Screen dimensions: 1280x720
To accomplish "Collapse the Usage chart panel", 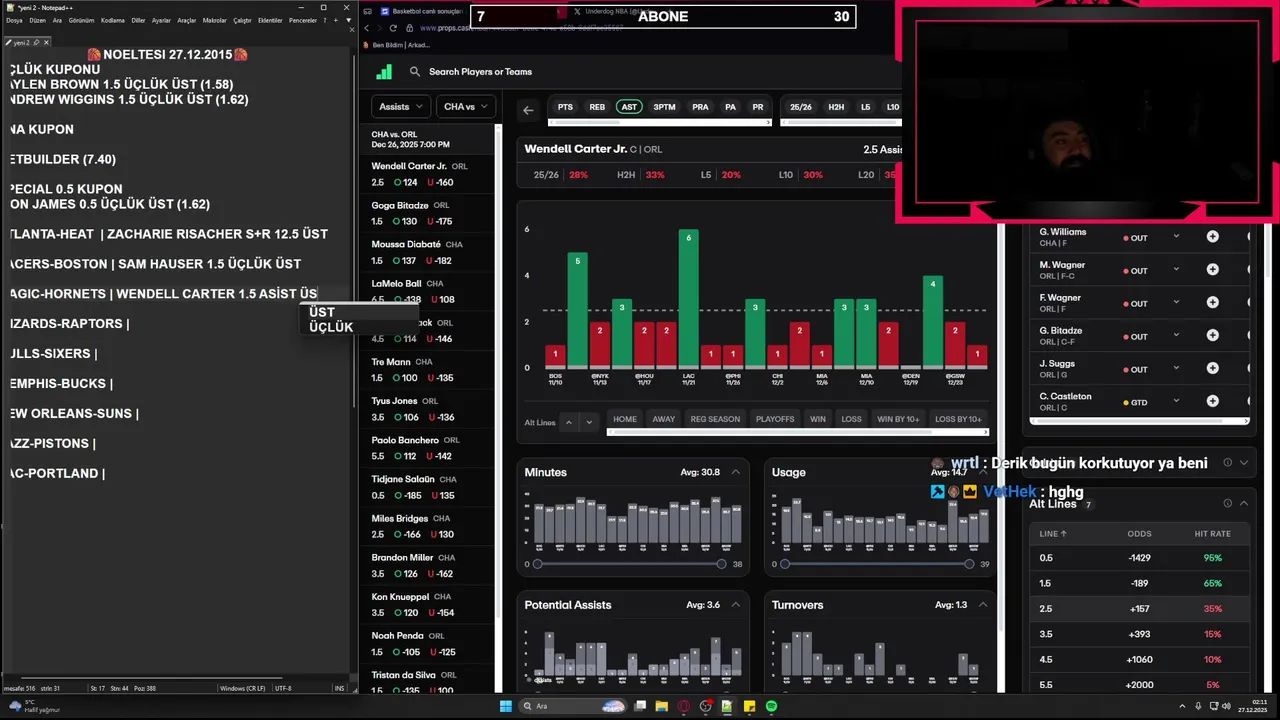I will [x=983, y=472].
